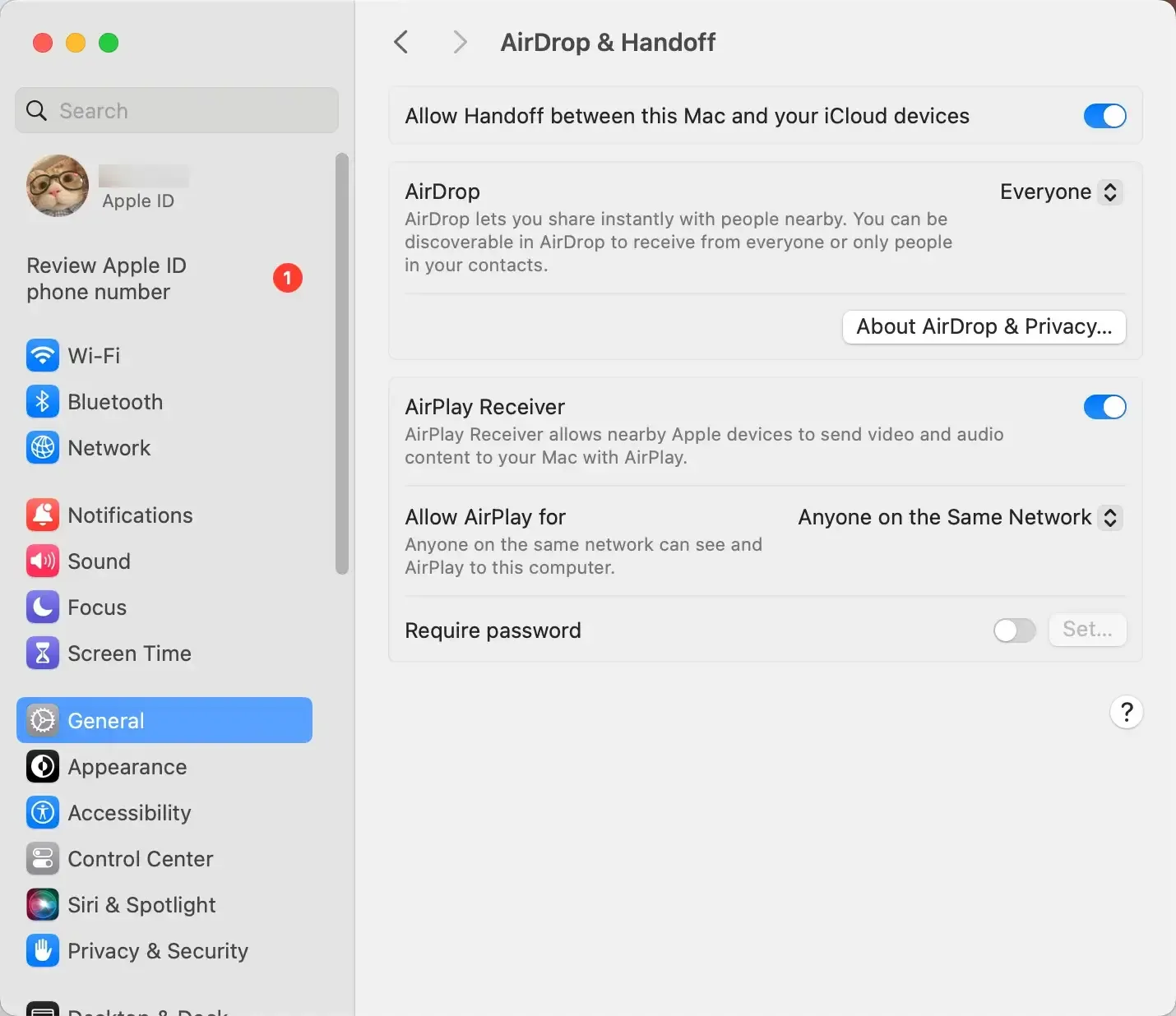Select General label in sidebar
This screenshot has width=1176, height=1016.
(x=106, y=721)
